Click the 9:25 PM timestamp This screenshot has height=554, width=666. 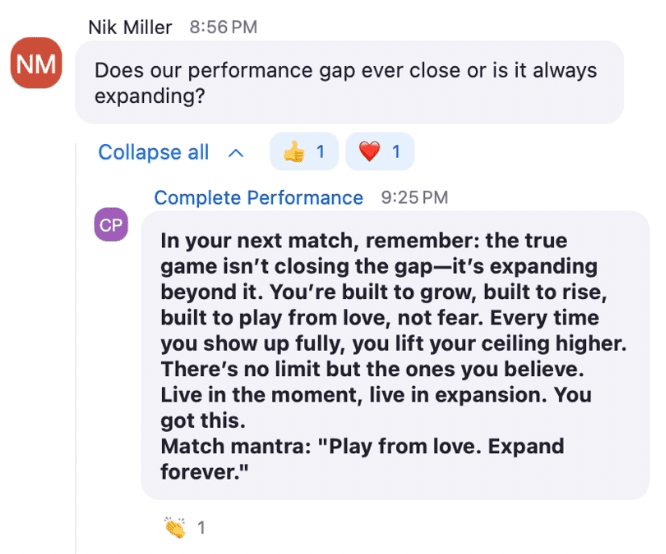(415, 198)
